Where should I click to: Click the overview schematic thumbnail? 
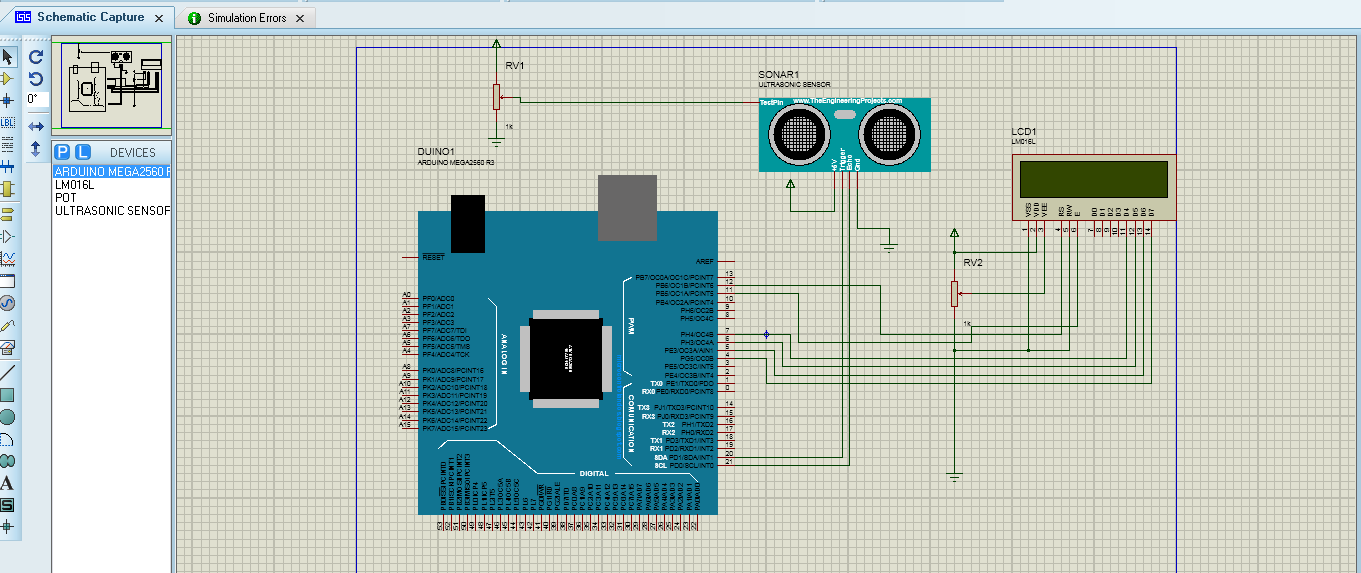[x=111, y=86]
